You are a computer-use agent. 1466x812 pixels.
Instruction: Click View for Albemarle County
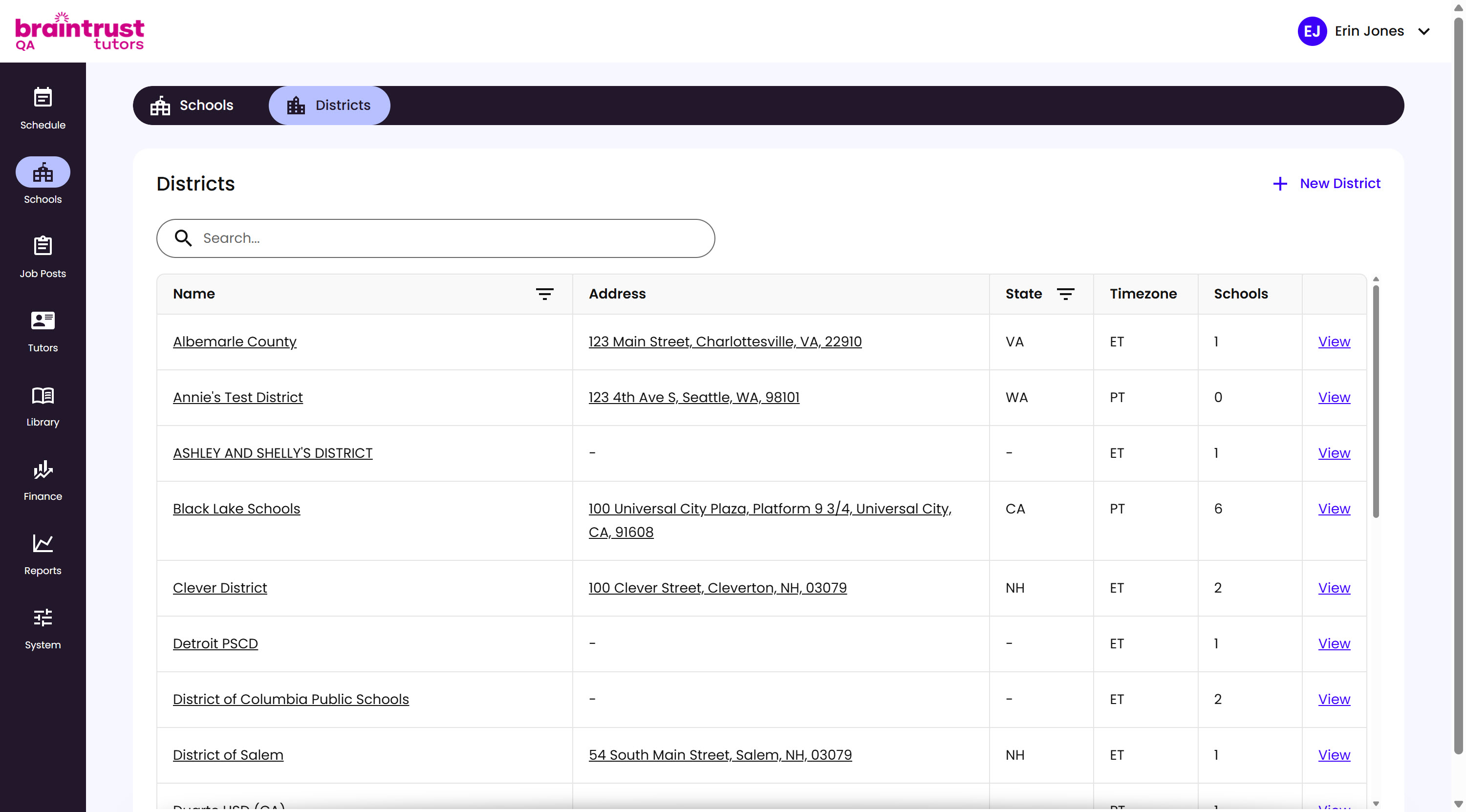pos(1334,342)
